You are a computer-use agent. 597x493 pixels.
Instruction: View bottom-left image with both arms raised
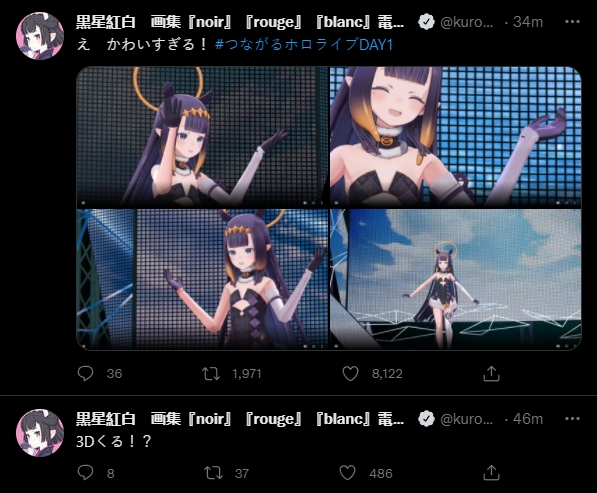(x=202, y=279)
